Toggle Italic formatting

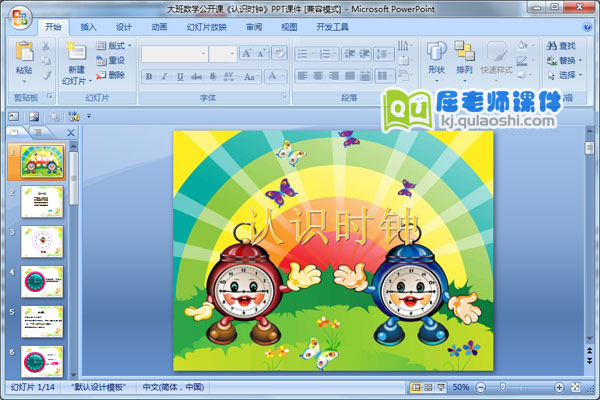164,77
